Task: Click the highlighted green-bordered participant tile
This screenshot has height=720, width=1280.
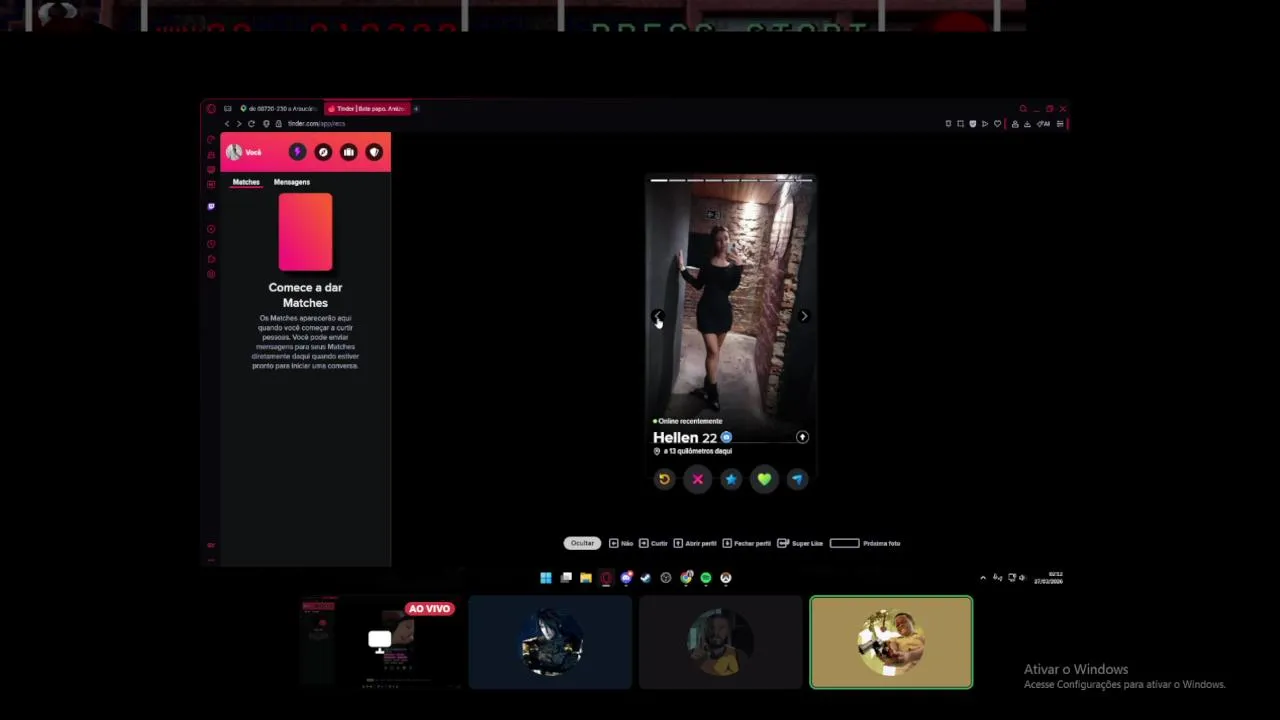Action: pos(891,643)
